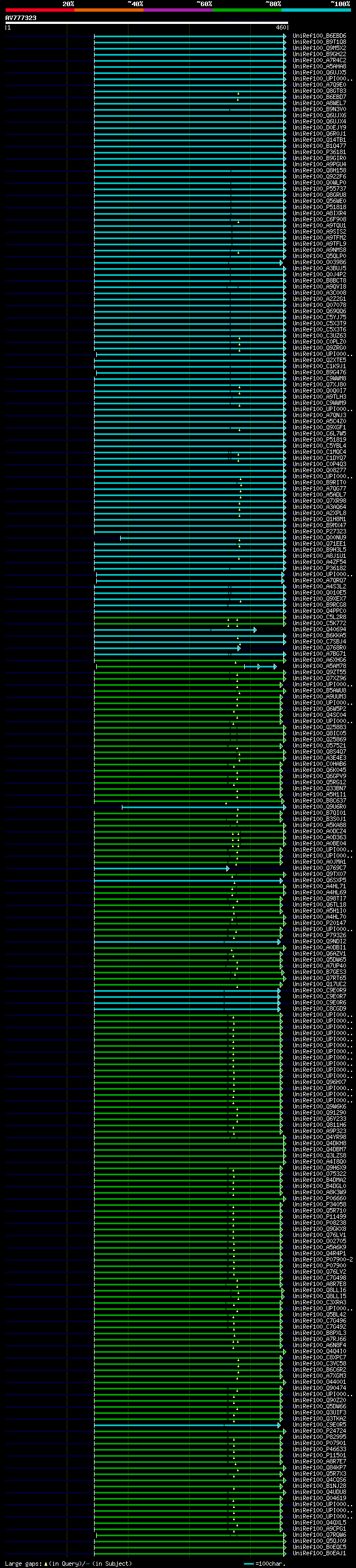Select label UniRef100_A9PGU4
Viewport: 356px width, 1568px height.
tap(319, 164)
